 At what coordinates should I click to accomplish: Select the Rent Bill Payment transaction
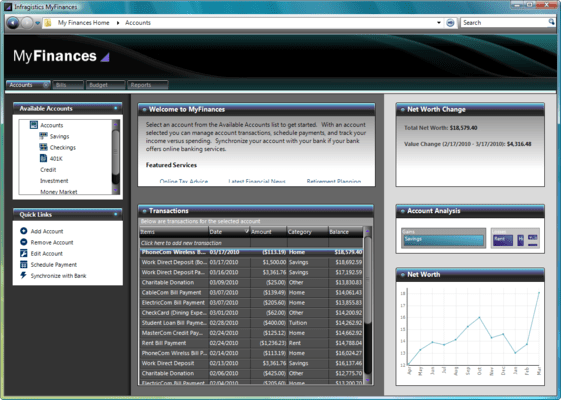(x=251, y=343)
